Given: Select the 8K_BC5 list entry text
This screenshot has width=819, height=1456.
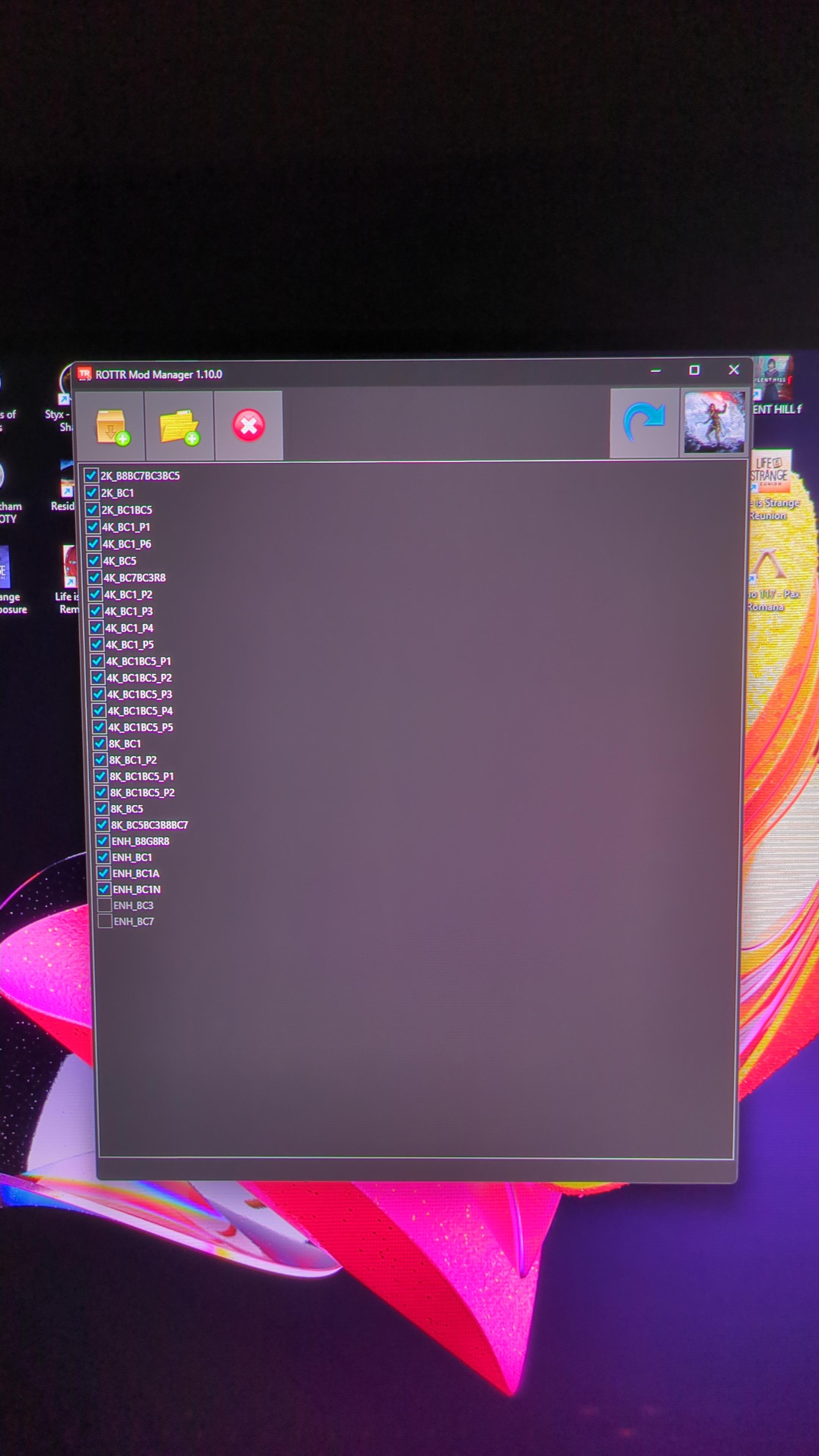Looking at the screenshot, I should coord(127,809).
